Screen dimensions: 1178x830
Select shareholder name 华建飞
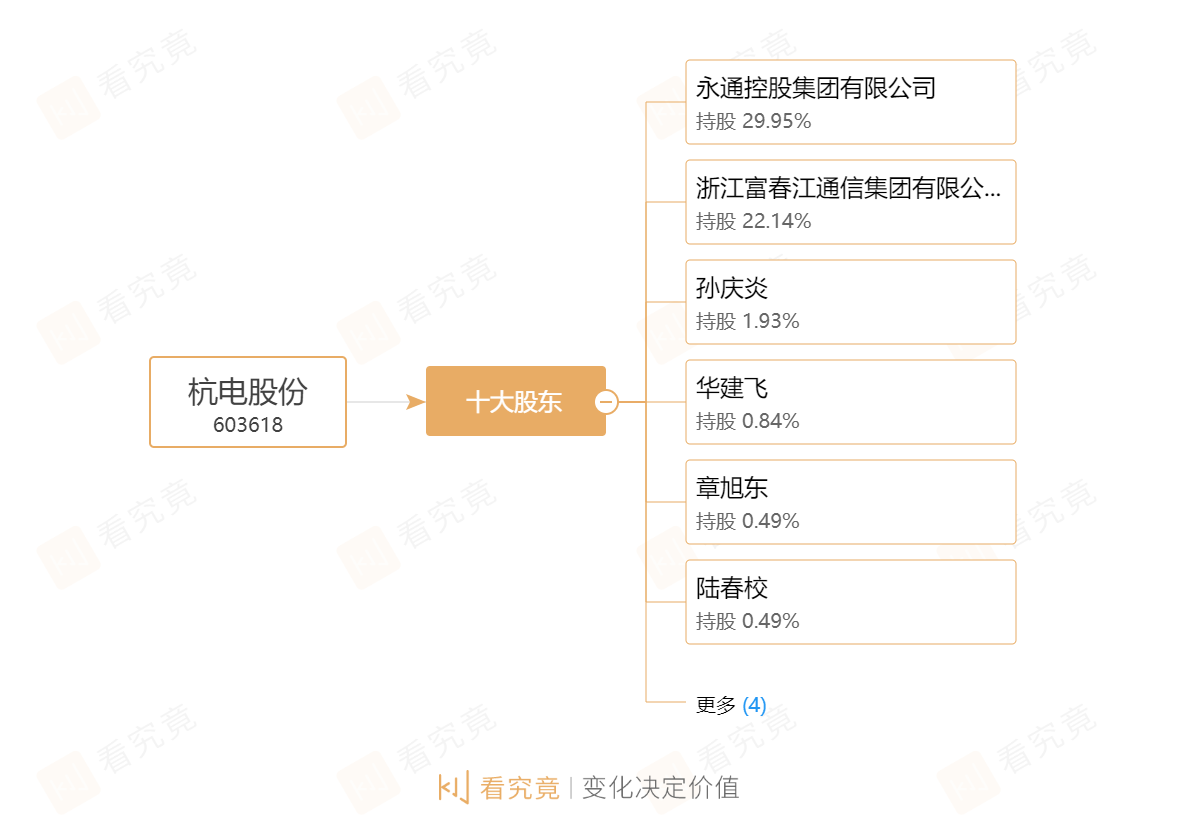732,388
